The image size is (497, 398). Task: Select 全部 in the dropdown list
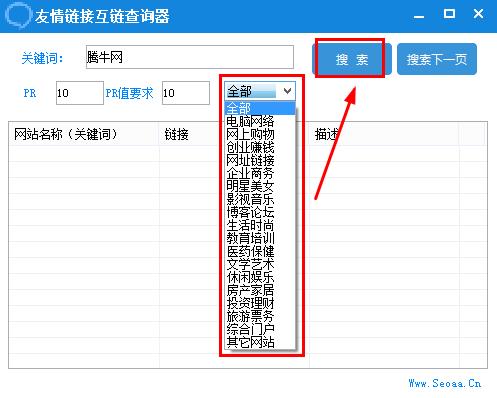260,108
